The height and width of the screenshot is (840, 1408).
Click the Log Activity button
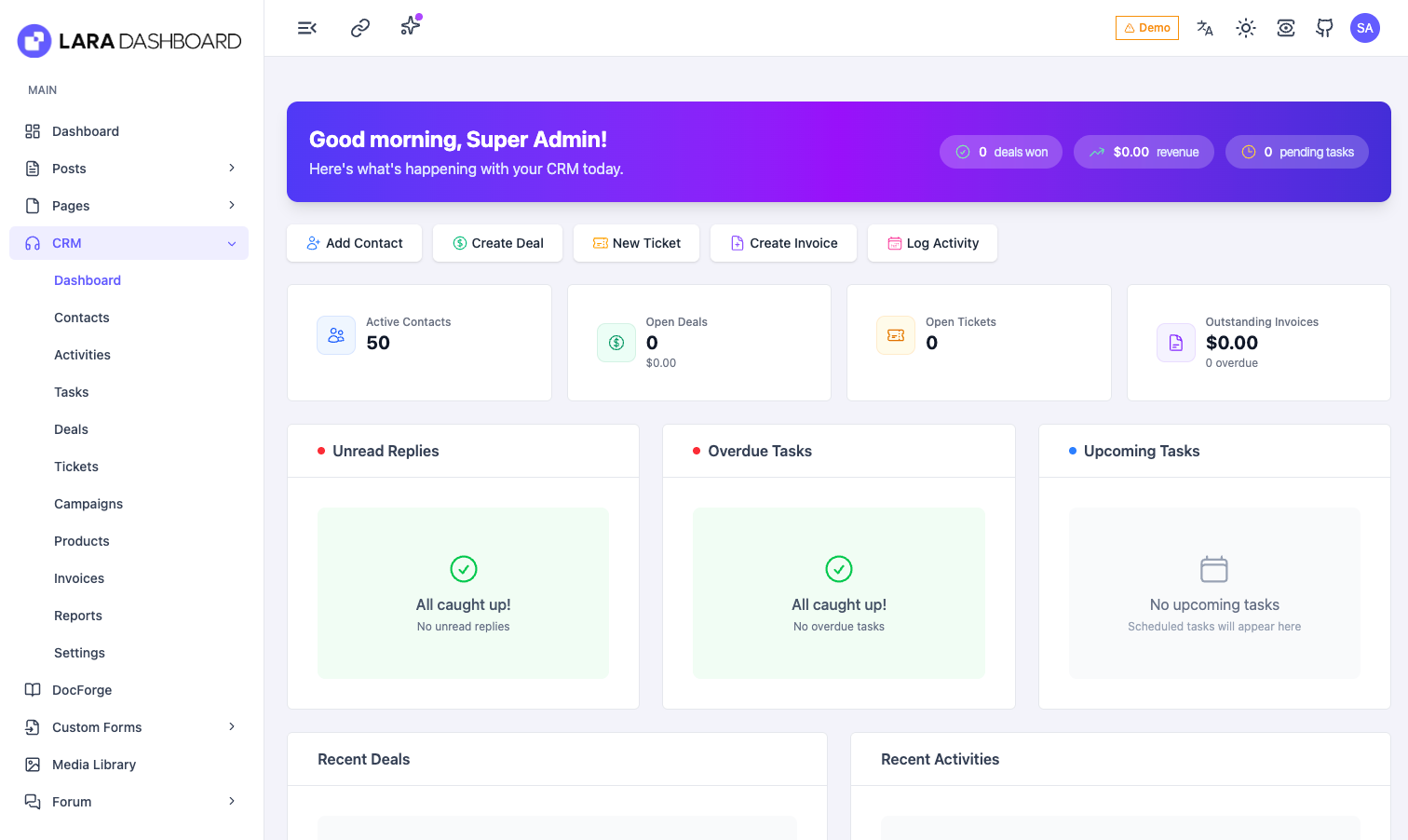tap(932, 243)
